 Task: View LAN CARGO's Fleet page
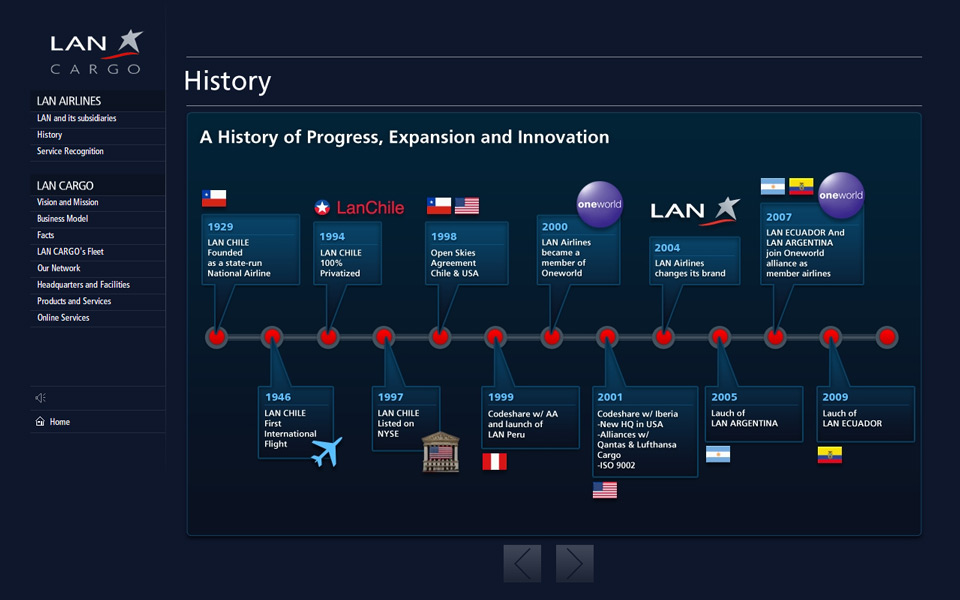[97, 252]
